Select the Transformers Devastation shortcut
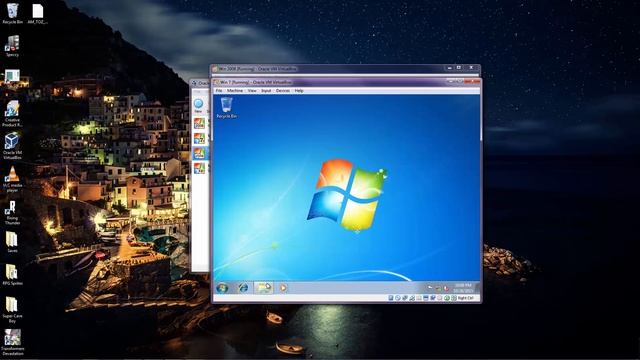 (x=12, y=342)
